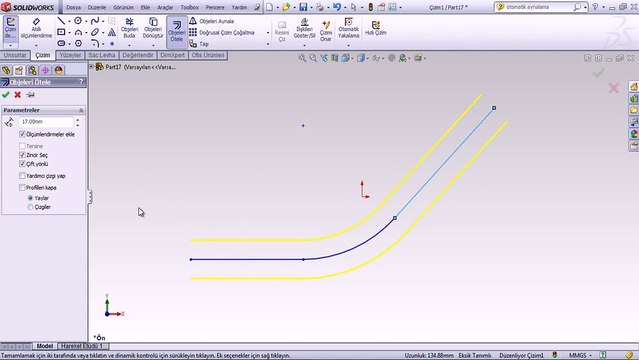This screenshot has height=360, width=639.
Task: Click the offset distance 17.00mm field
Action: pos(46,121)
